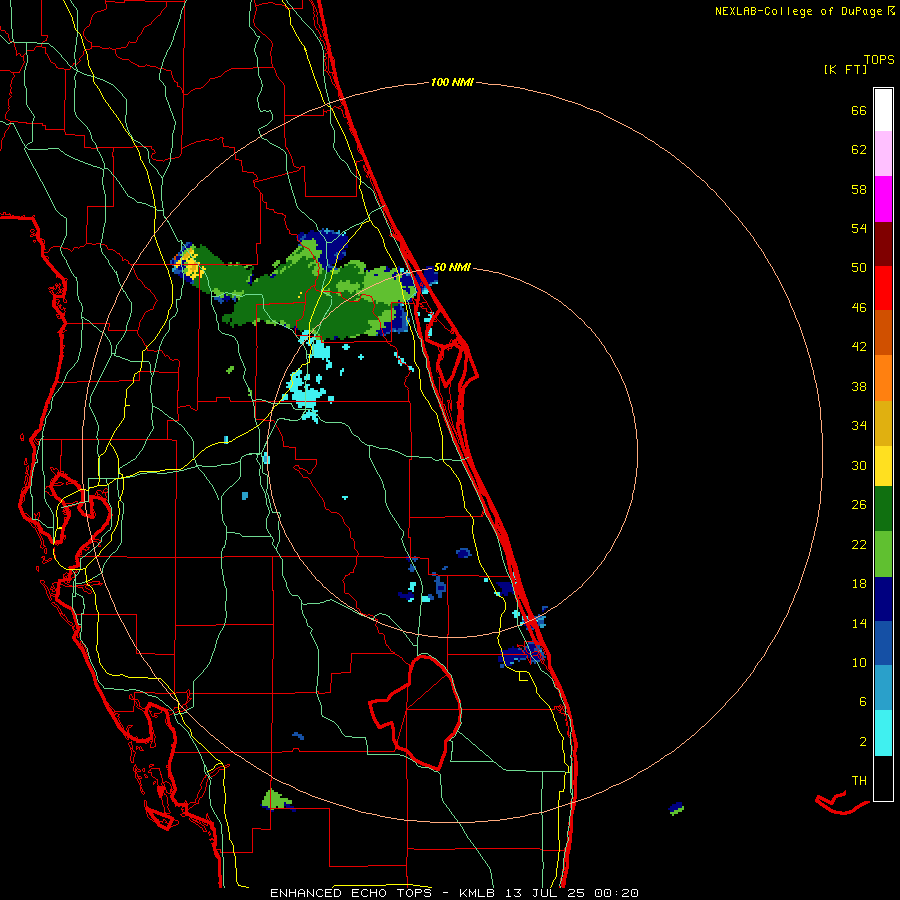Click the legend value "42"

[859, 346]
